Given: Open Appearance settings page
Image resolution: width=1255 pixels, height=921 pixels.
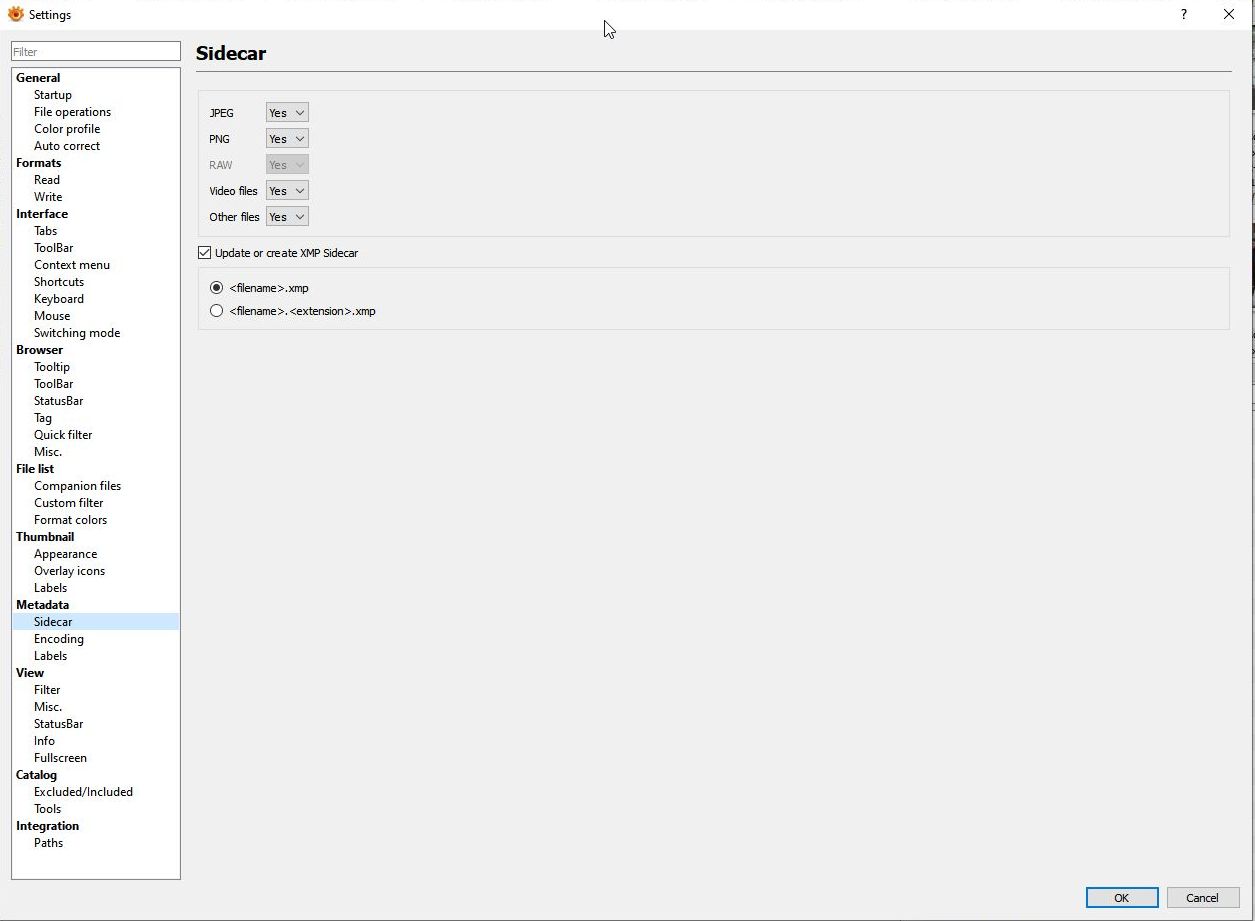Looking at the screenshot, I should [66, 554].
